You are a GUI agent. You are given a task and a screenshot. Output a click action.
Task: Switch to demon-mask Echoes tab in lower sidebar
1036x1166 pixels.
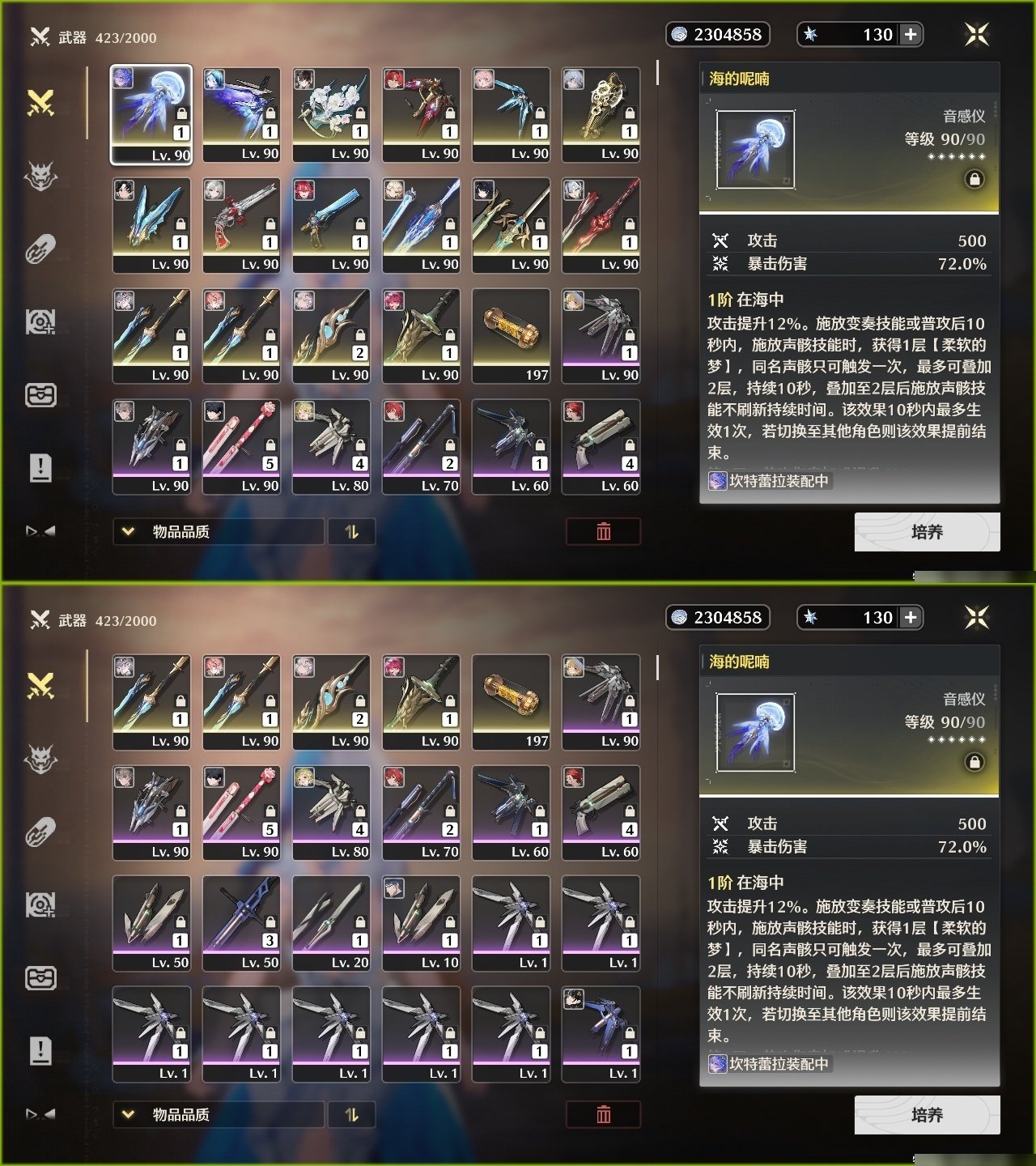click(40, 759)
